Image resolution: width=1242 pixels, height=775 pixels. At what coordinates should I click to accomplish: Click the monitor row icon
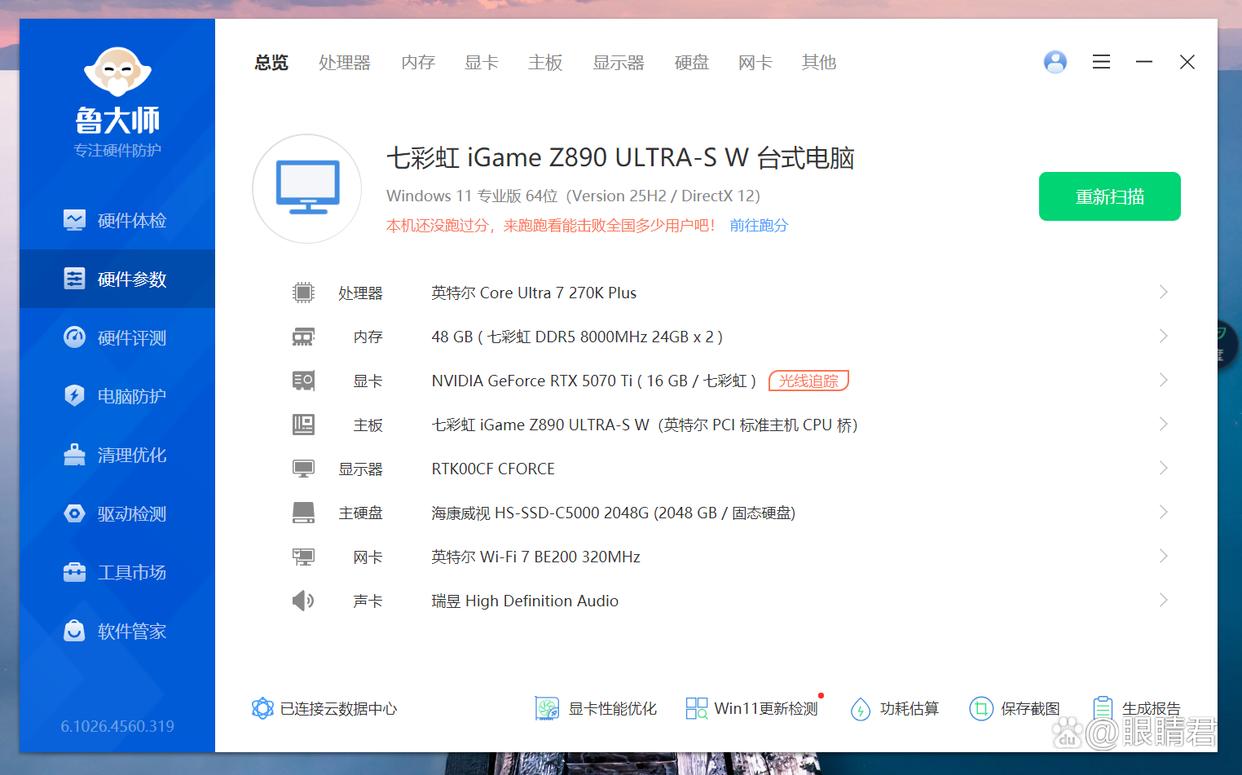pos(303,469)
